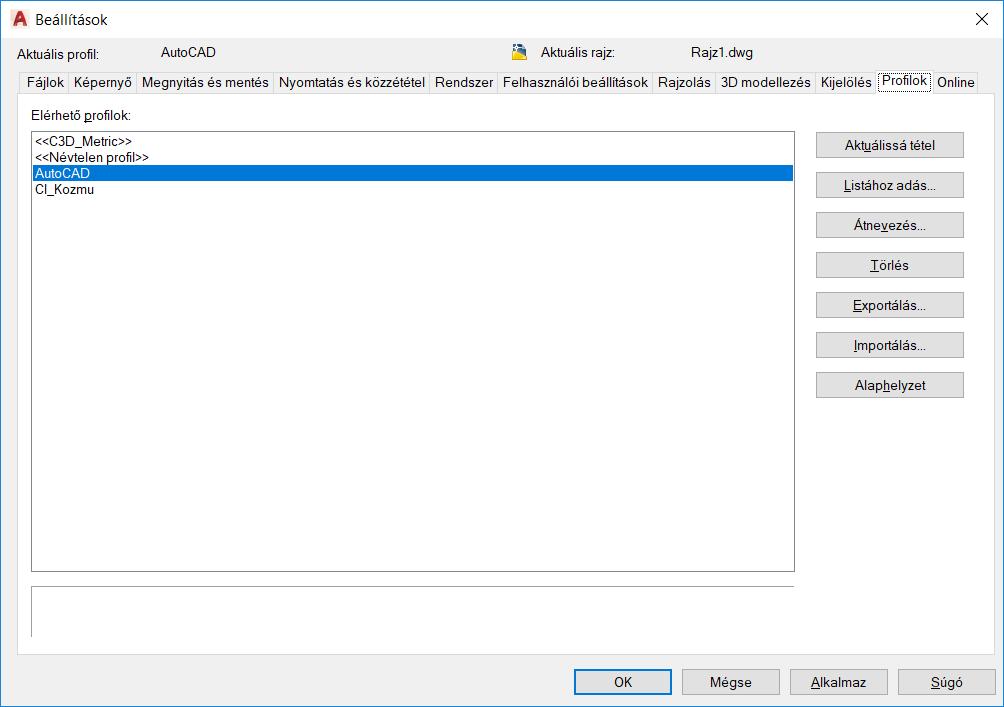The height and width of the screenshot is (707, 1004).
Task: Confirm with the OK button
Action: tap(622, 682)
